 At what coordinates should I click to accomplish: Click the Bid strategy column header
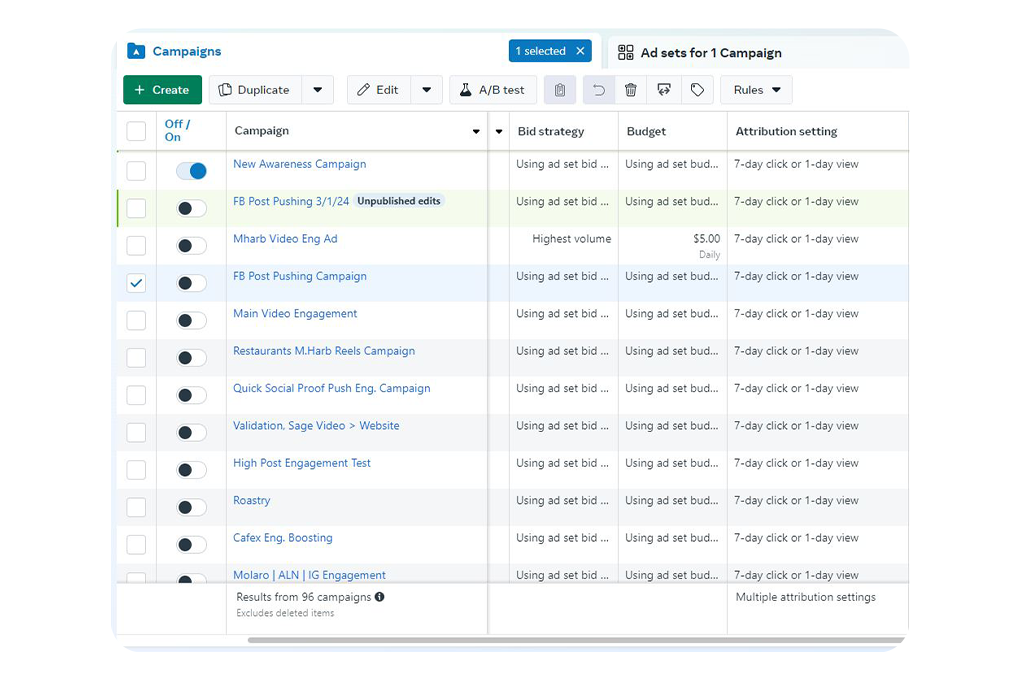point(551,131)
